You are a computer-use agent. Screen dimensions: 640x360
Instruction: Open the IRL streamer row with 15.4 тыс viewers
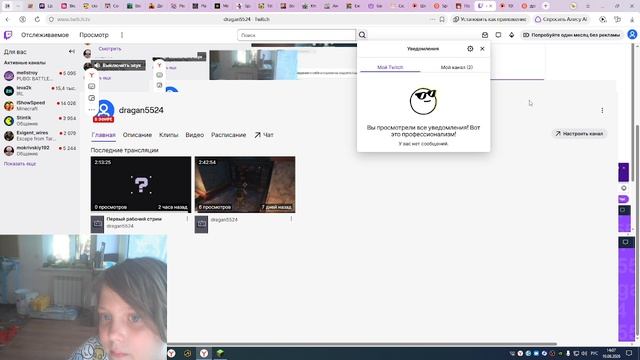pos(40,91)
